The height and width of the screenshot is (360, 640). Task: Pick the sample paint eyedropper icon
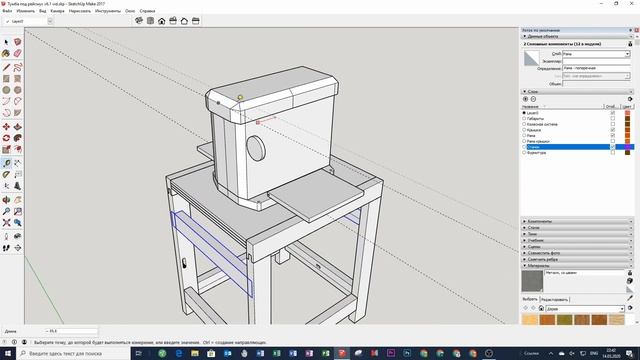(630, 298)
